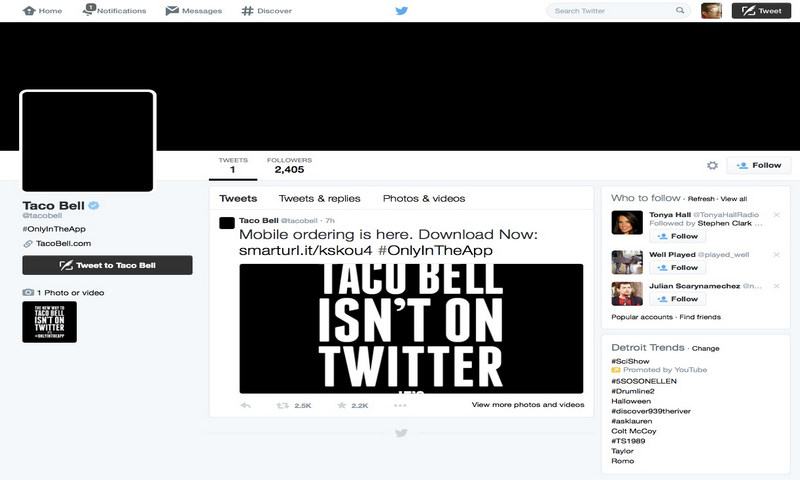800x480 pixels.
Task: Dismiss Well Played follow suggestion
Action: [x=776, y=254]
